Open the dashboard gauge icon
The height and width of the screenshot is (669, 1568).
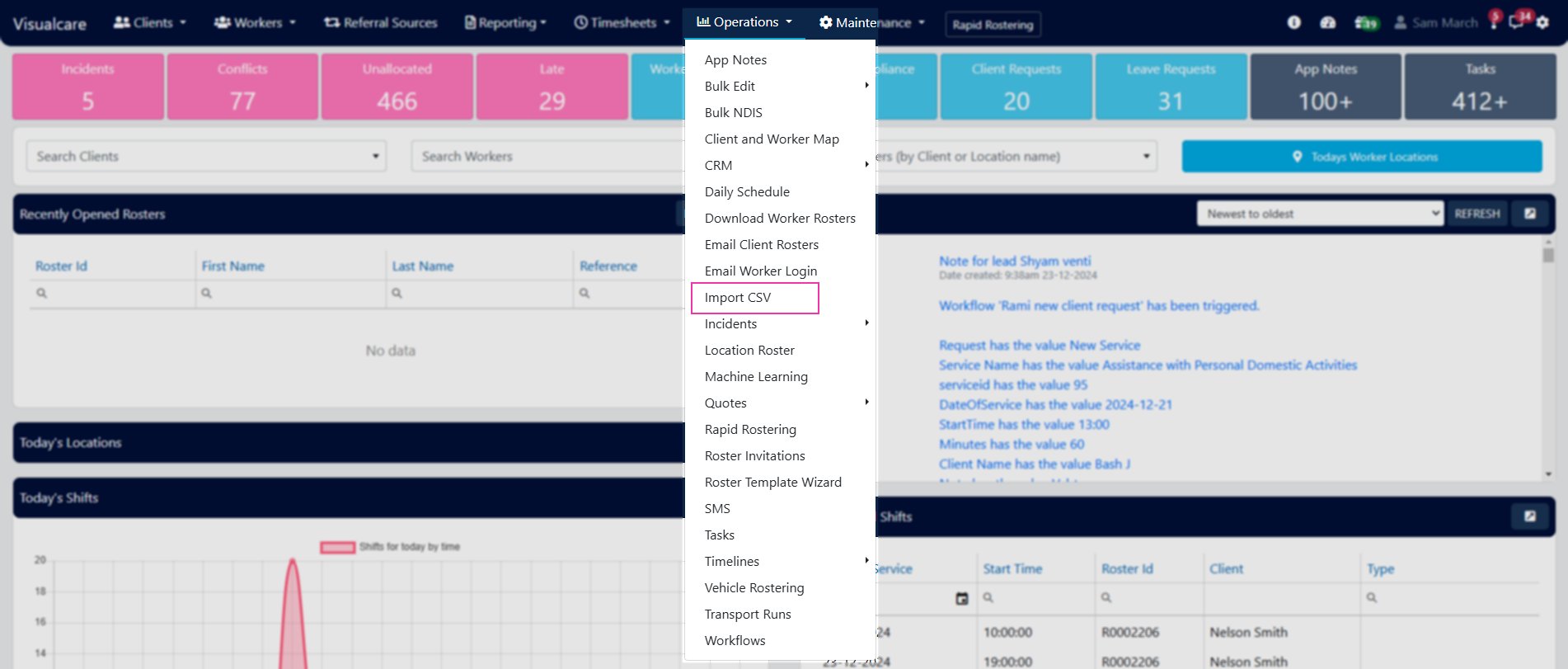[1327, 22]
